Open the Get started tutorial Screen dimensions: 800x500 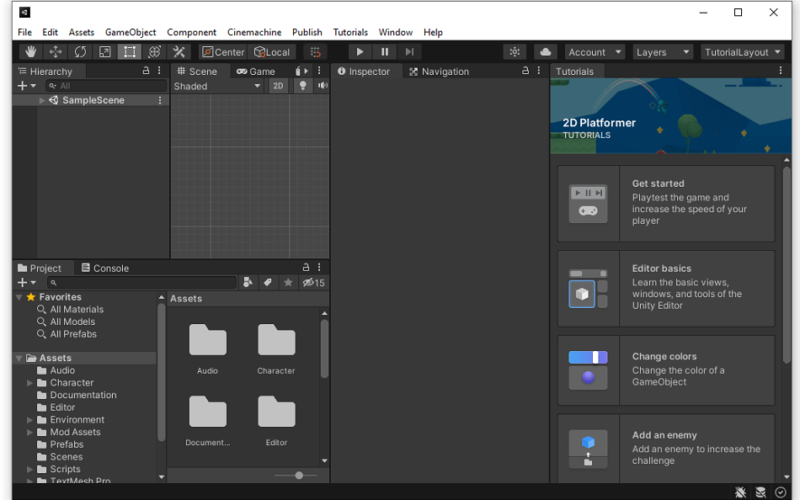pos(666,204)
